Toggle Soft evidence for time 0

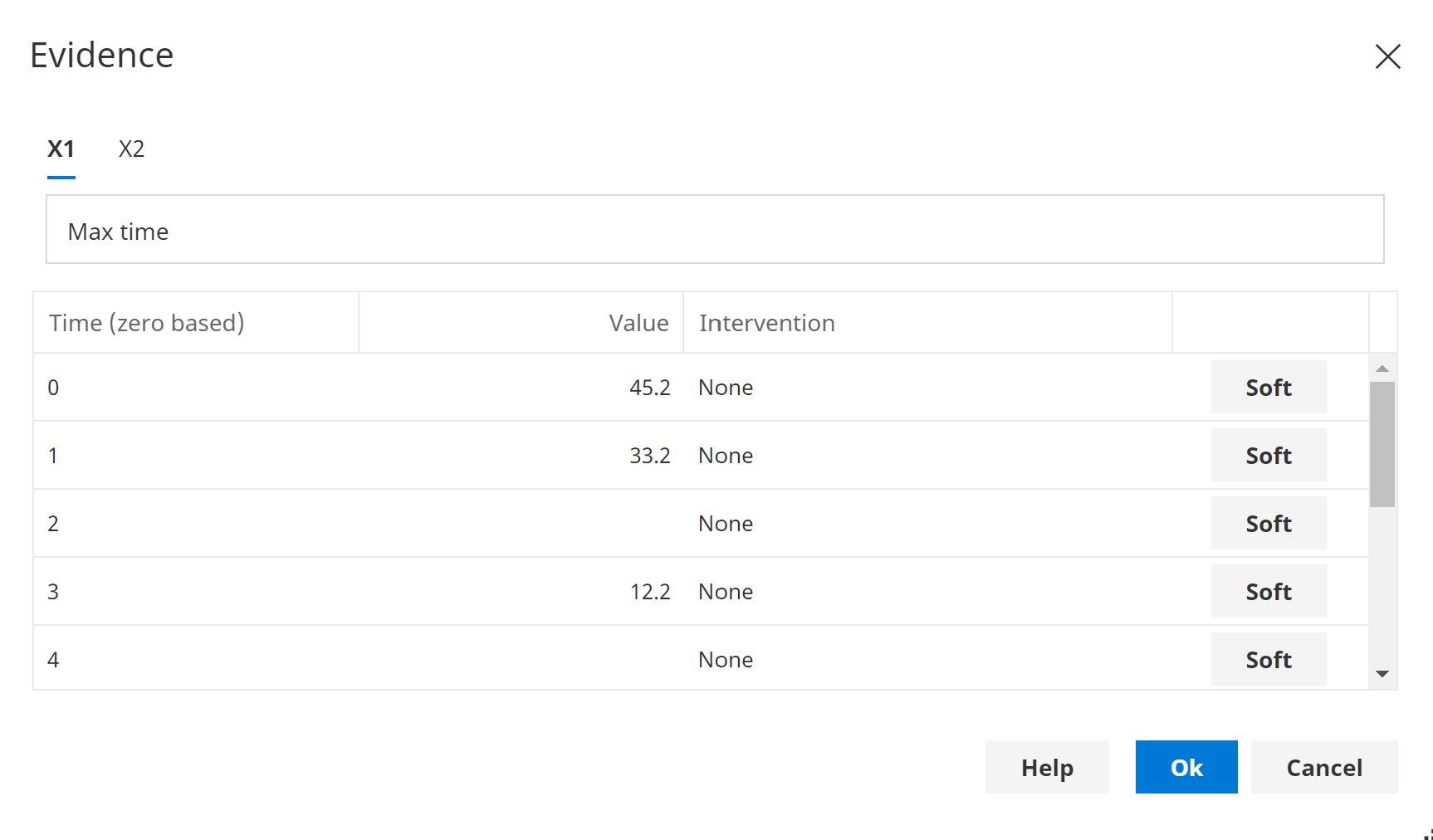click(1268, 388)
